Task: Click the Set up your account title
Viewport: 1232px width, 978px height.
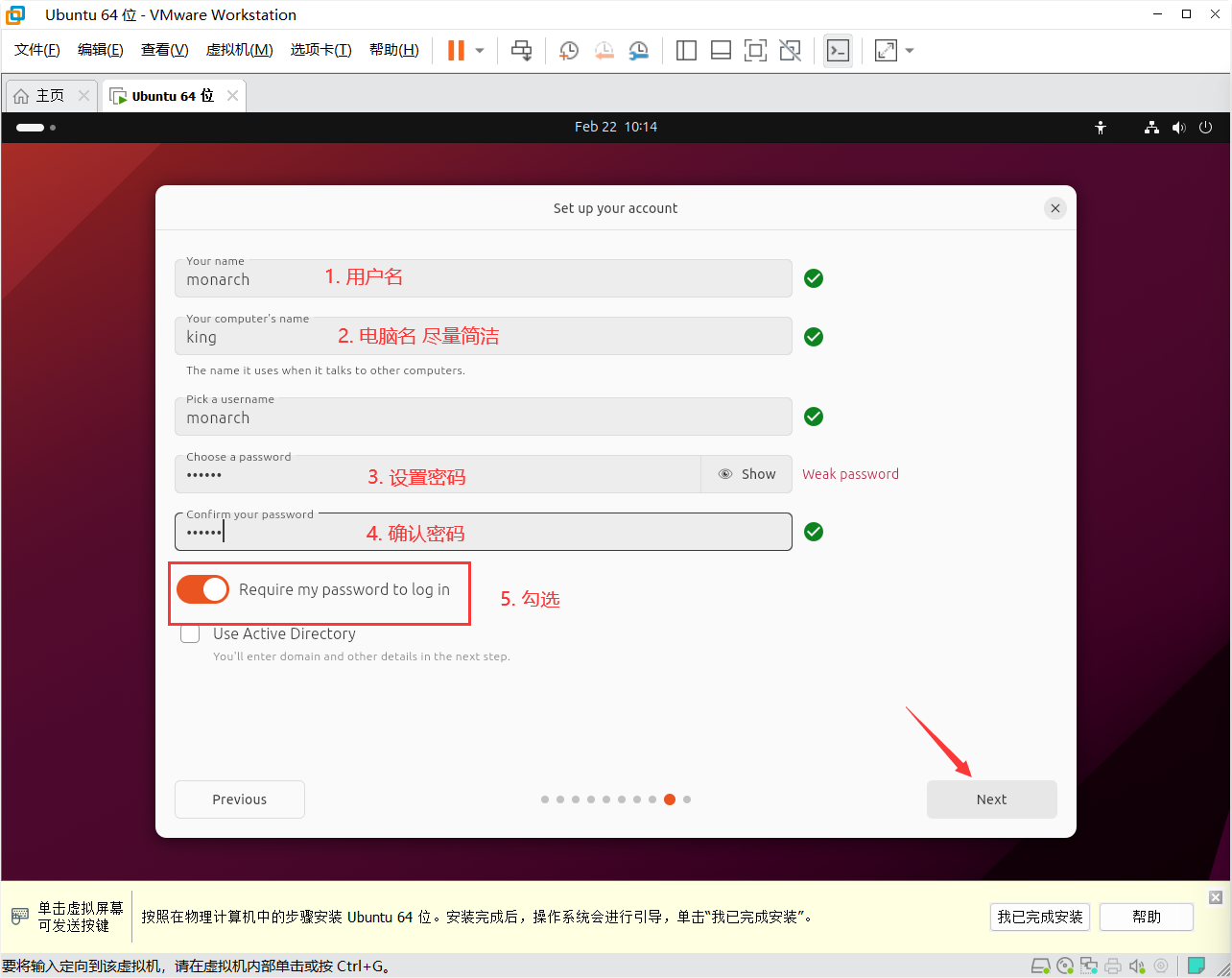Action: pos(616,208)
